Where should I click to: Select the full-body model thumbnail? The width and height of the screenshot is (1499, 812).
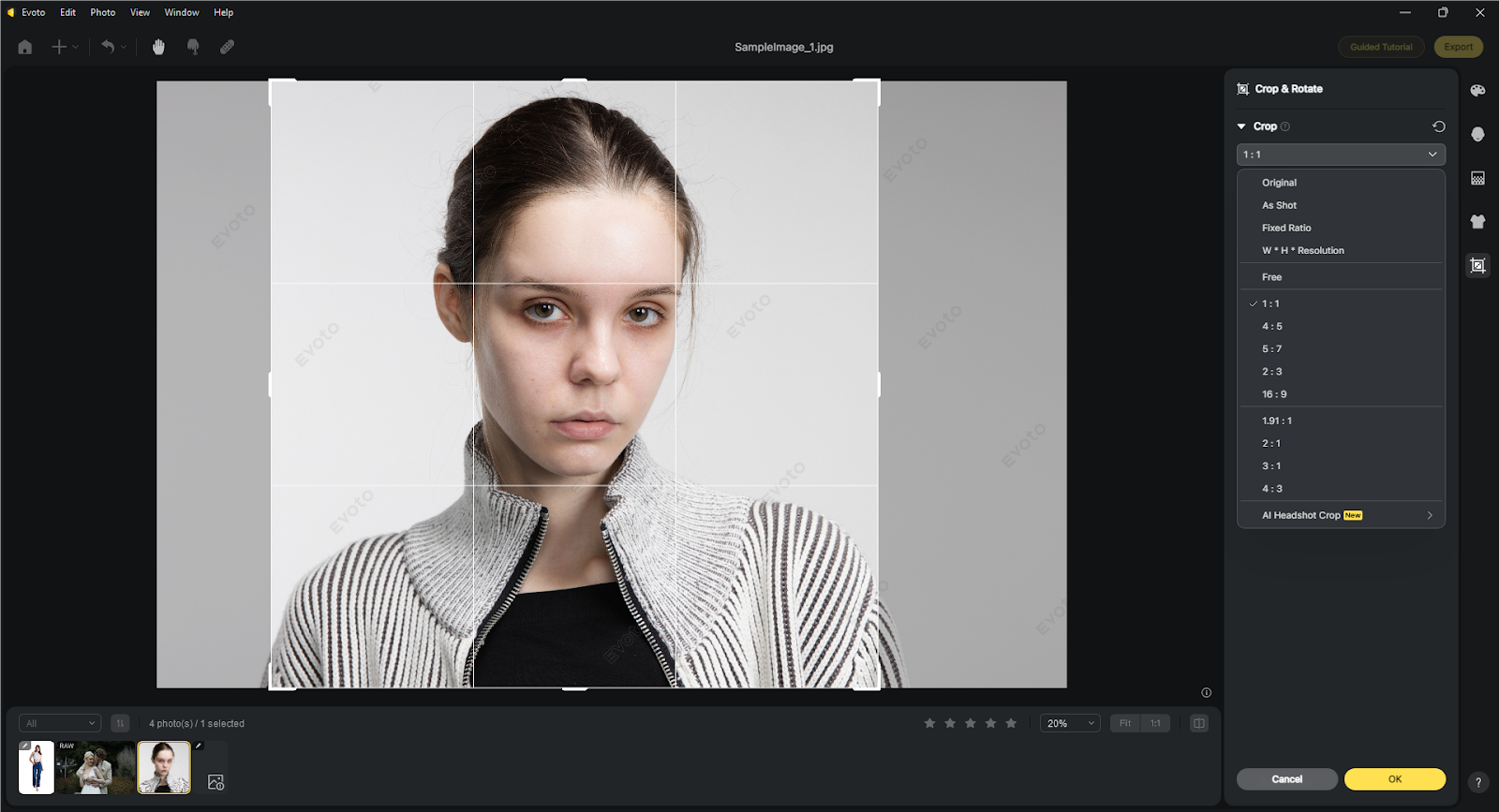click(37, 767)
